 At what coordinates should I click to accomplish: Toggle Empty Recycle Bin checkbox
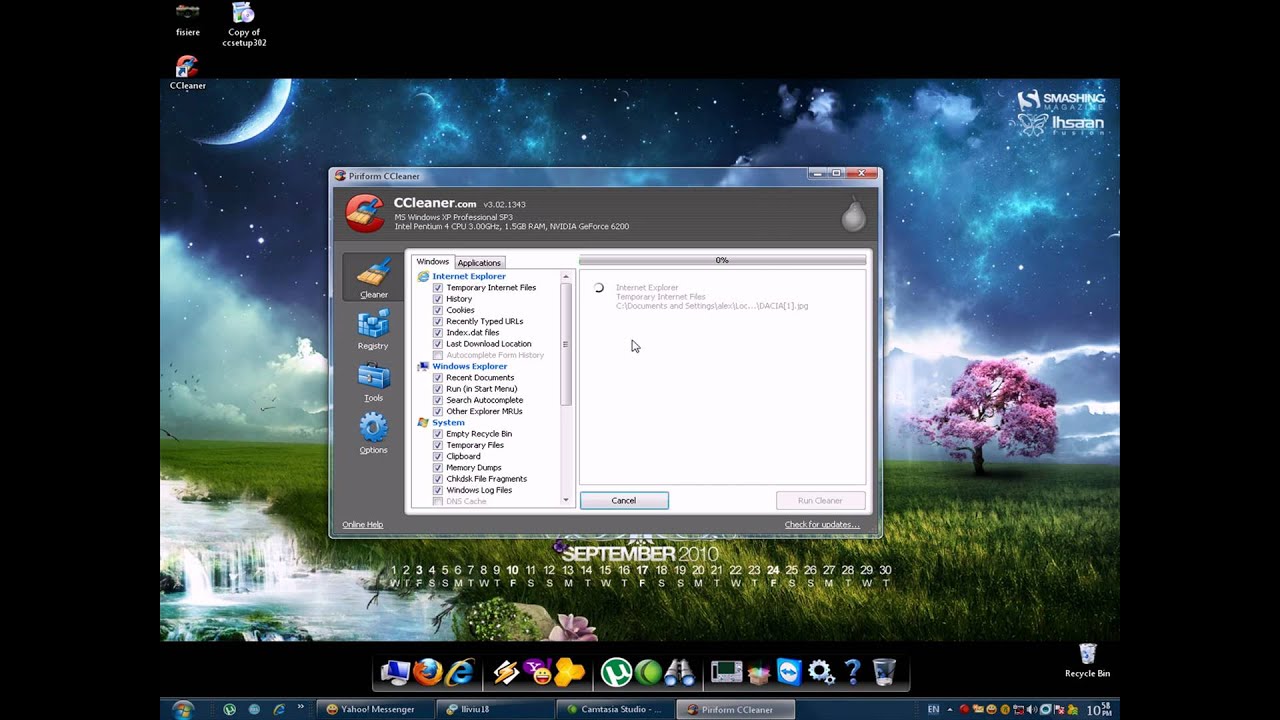(438, 434)
